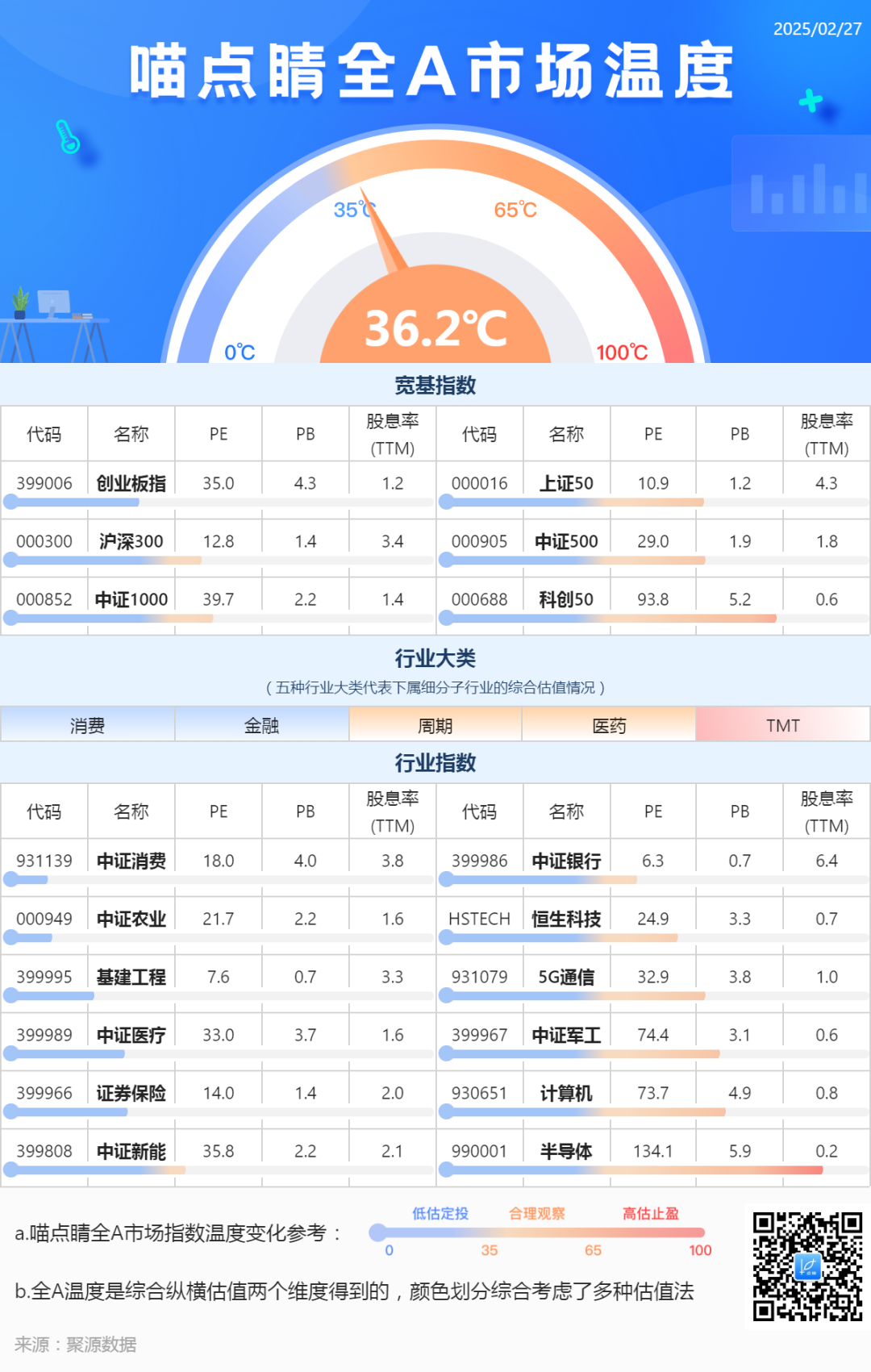The height and width of the screenshot is (1372, 871).
Task: Click the 恒生科技 name cell
Action: (x=566, y=919)
